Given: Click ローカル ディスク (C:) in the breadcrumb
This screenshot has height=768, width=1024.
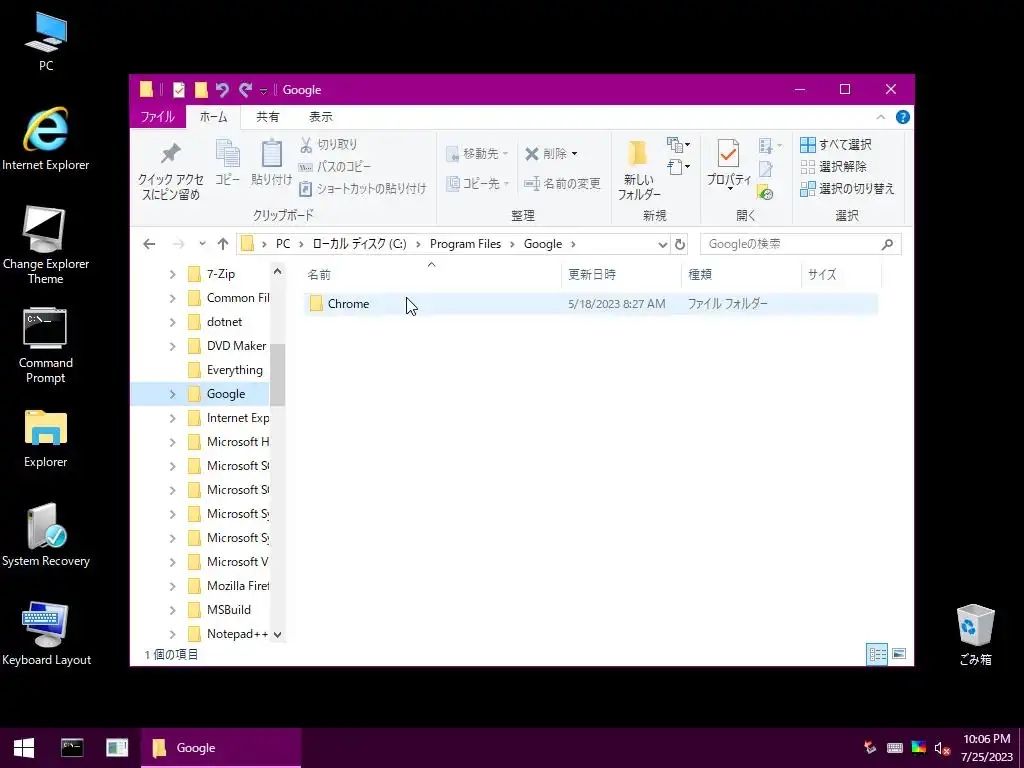Looking at the screenshot, I should [359, 244].
